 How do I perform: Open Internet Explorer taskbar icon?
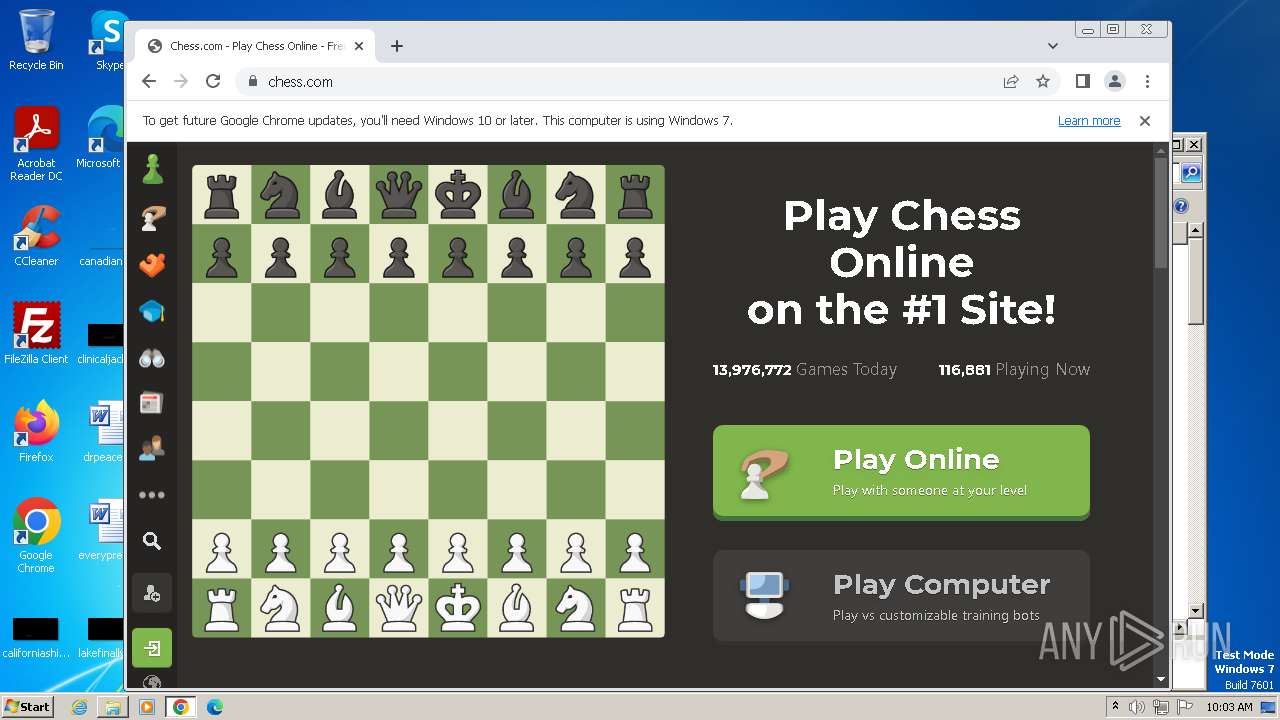click(x=79, y=707)
